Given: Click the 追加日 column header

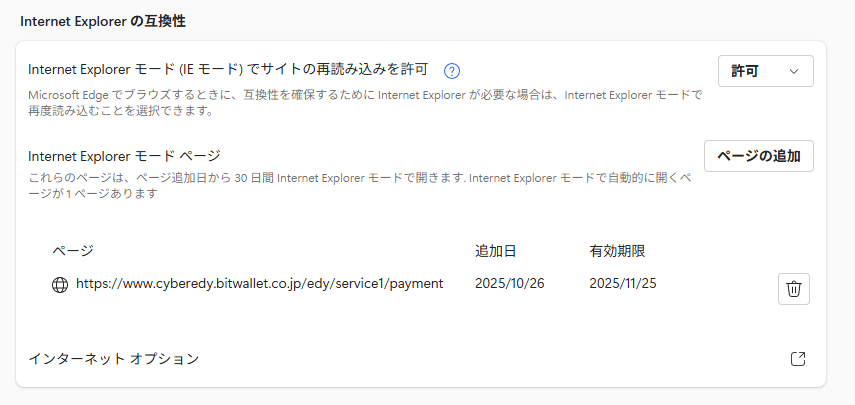Looking at the screenshot, I should point(495,250).
